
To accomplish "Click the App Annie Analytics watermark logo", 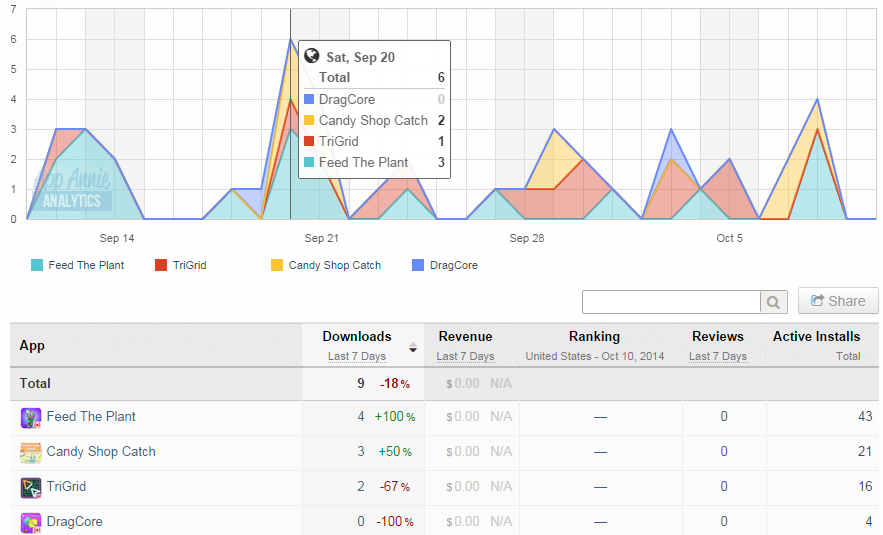I will coord(72,189).
